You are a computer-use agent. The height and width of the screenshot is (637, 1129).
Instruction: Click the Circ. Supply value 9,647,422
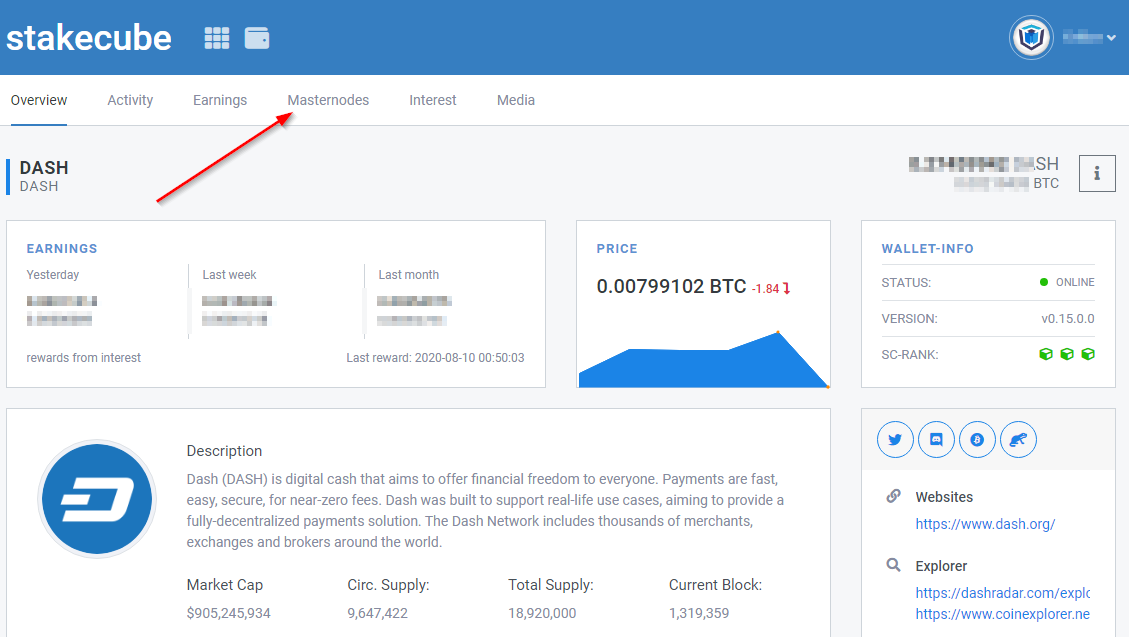377,613
